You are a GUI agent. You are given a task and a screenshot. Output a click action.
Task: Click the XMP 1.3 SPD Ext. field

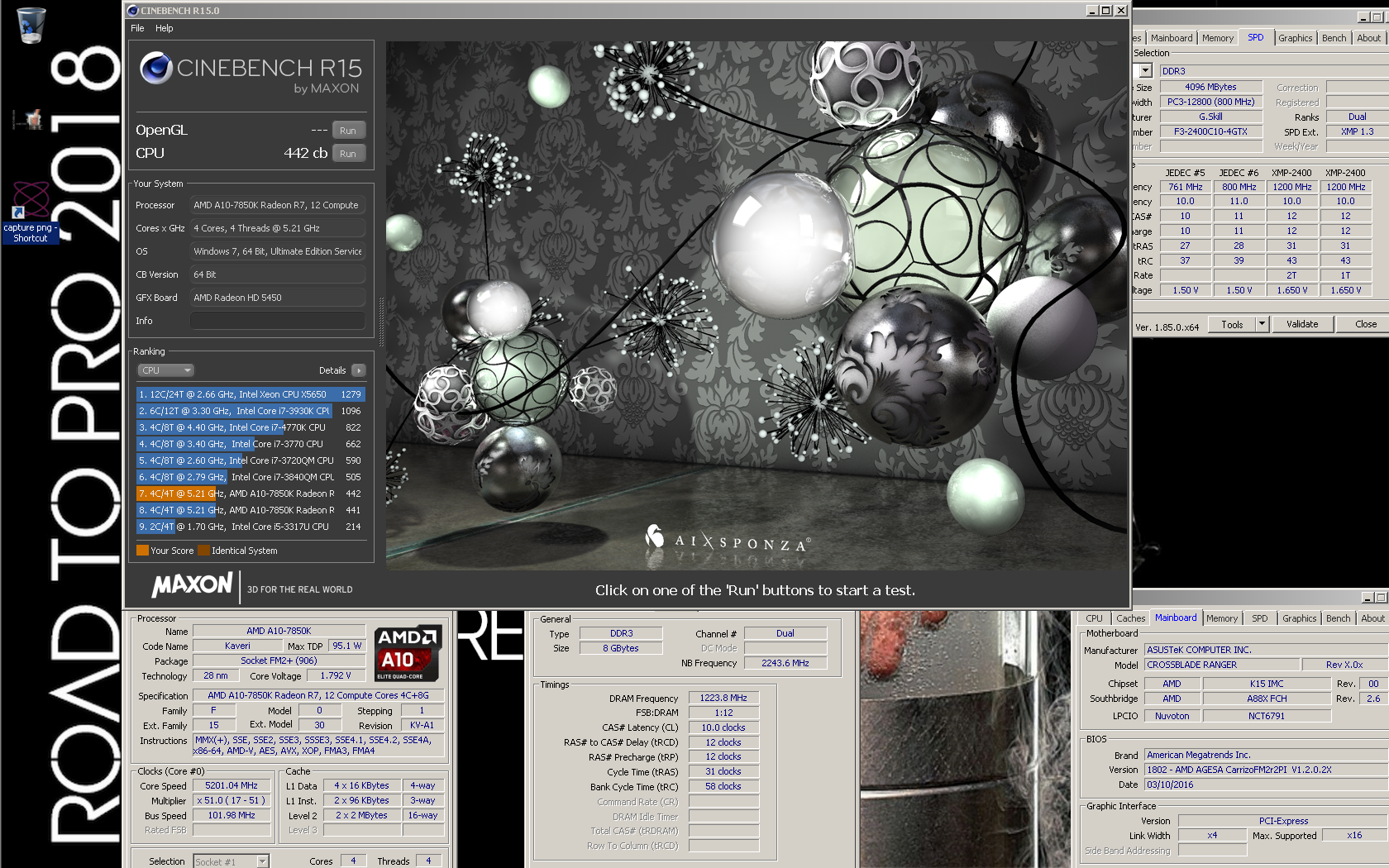click(x=1357, y=131)
